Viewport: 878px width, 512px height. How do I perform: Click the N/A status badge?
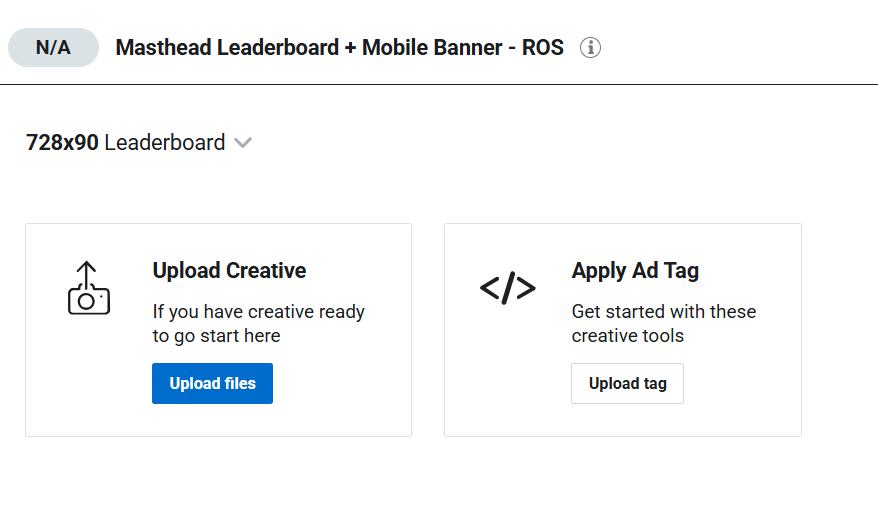click(53, 47)
